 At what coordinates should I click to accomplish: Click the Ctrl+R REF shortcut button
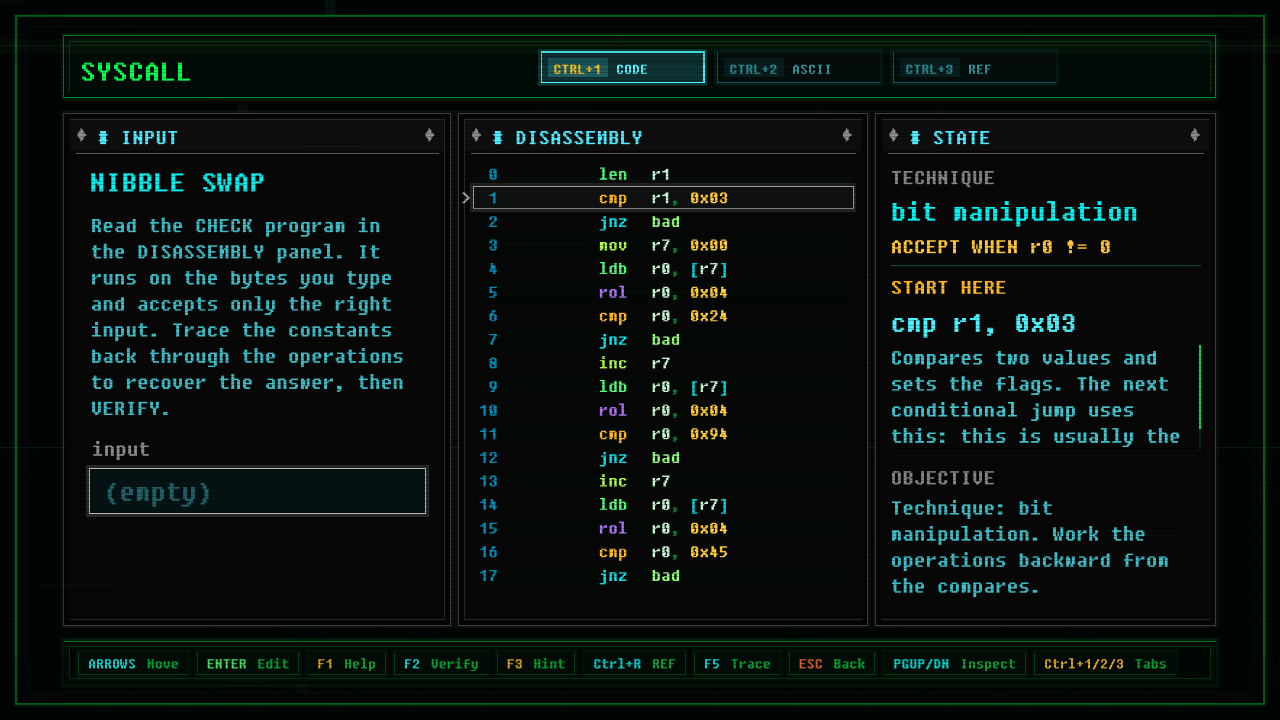tap(634, 663)
